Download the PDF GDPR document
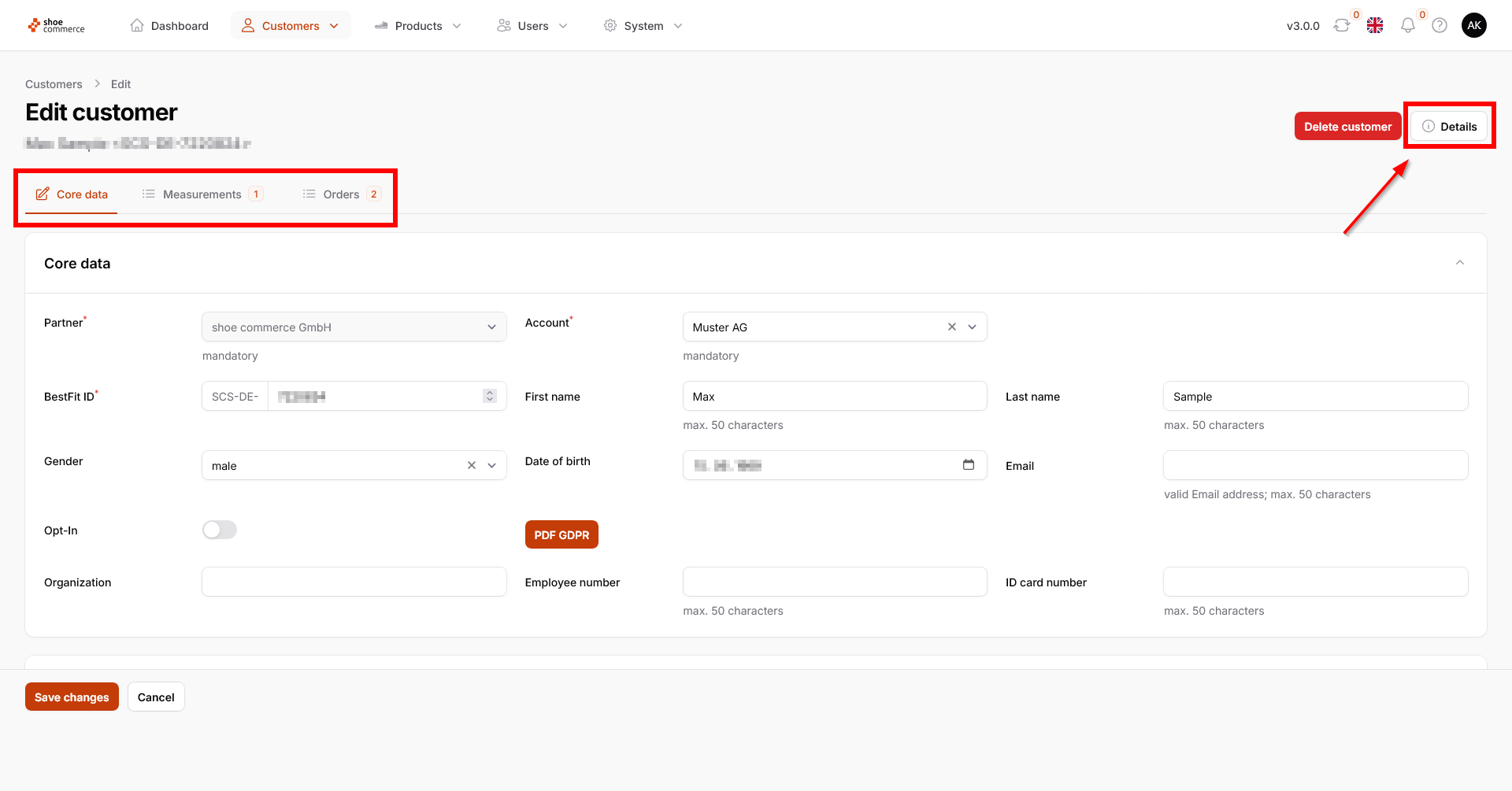The width and height of the screenshot is (1512, 791). [x=561, y=535]
